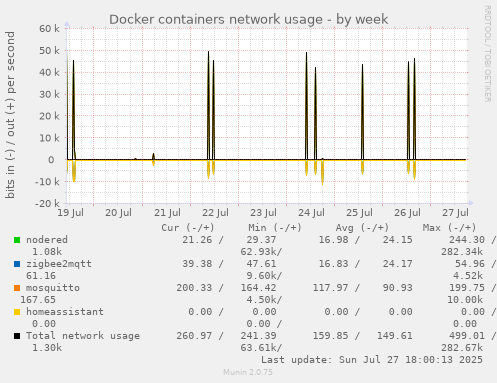Click the '20 k' y-axis label

[49, 116]
